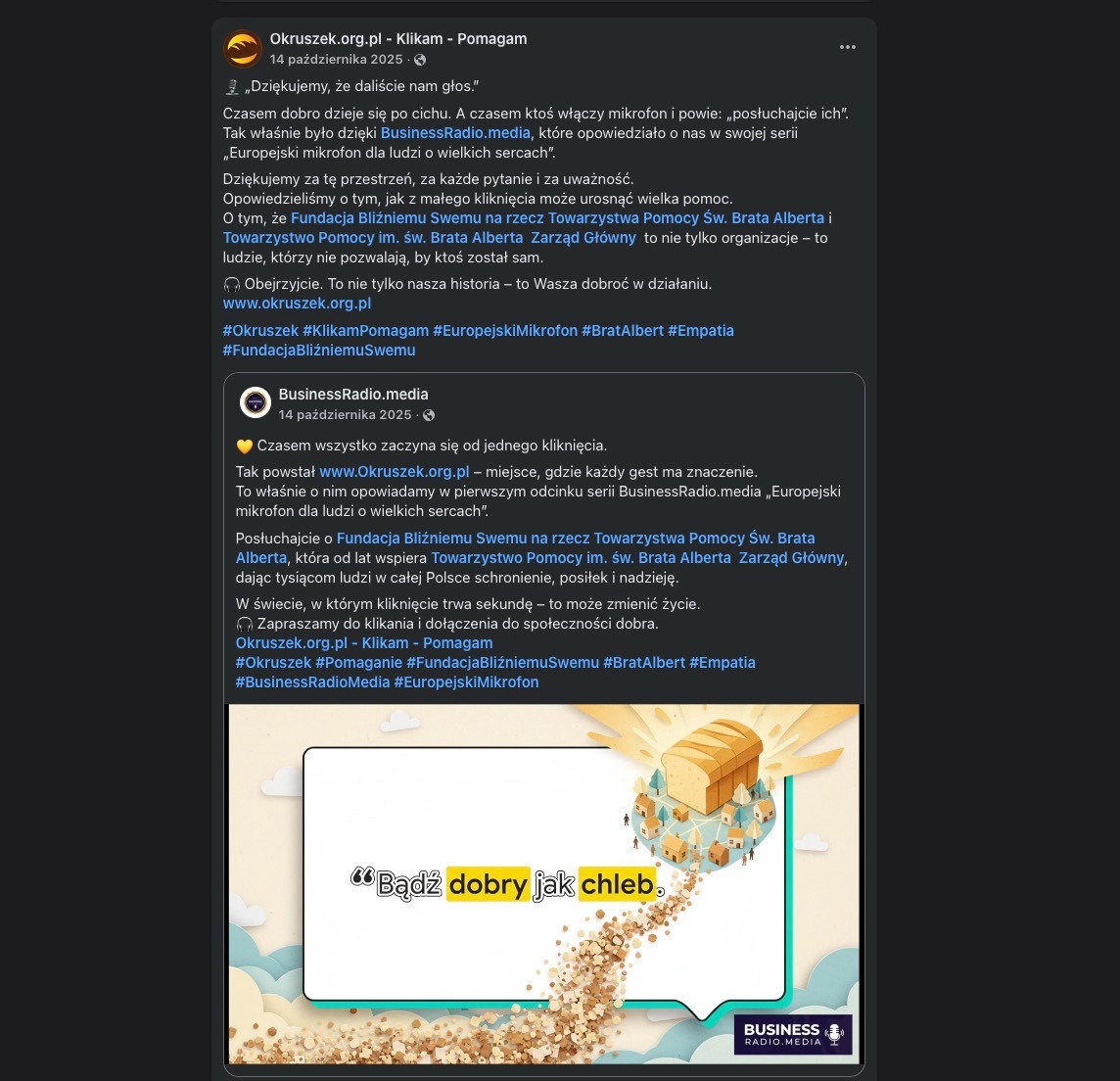Image resolution: width=1120 pixels, height=1081 pixels.
Task: Open the #BratAlbert hashtag in the shared post
Action: [644, 662]
